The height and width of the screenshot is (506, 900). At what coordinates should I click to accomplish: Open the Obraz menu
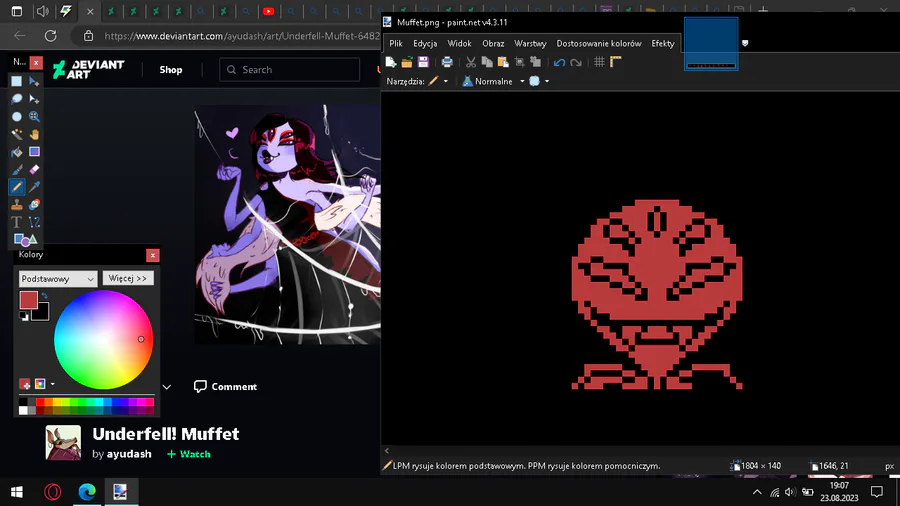pos(493,44)
